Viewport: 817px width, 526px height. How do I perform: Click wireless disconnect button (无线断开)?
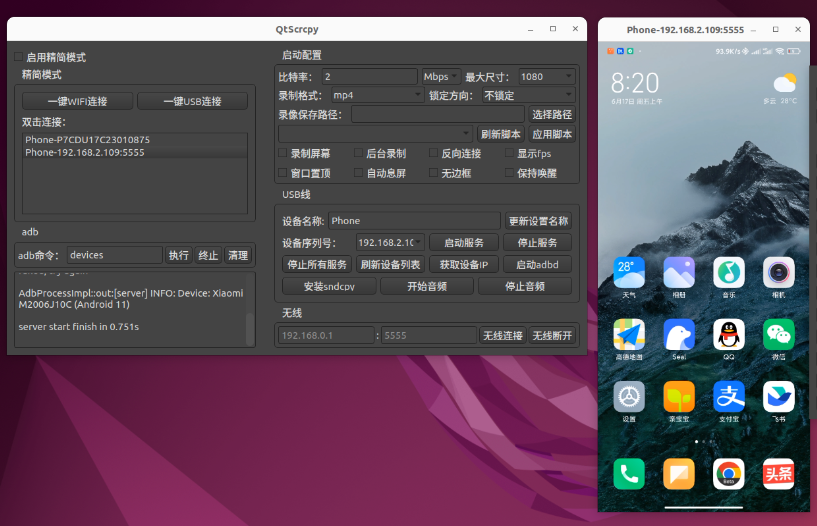pos(552,335)
